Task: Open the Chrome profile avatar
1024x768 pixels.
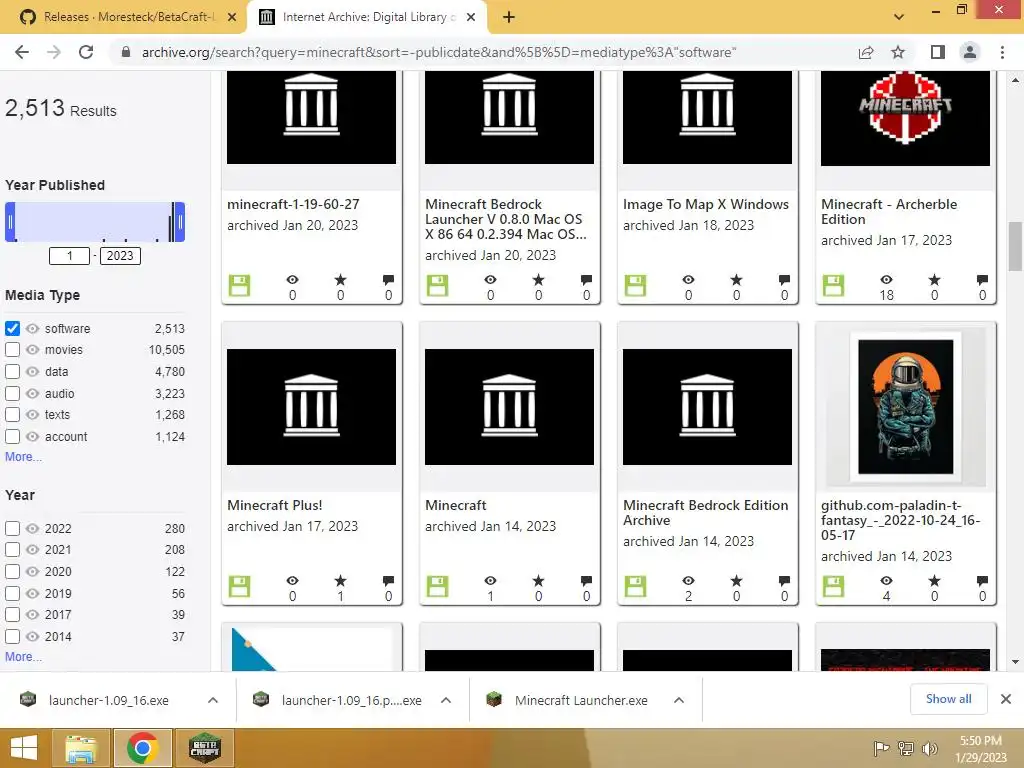Action: (x=970, y=52)
